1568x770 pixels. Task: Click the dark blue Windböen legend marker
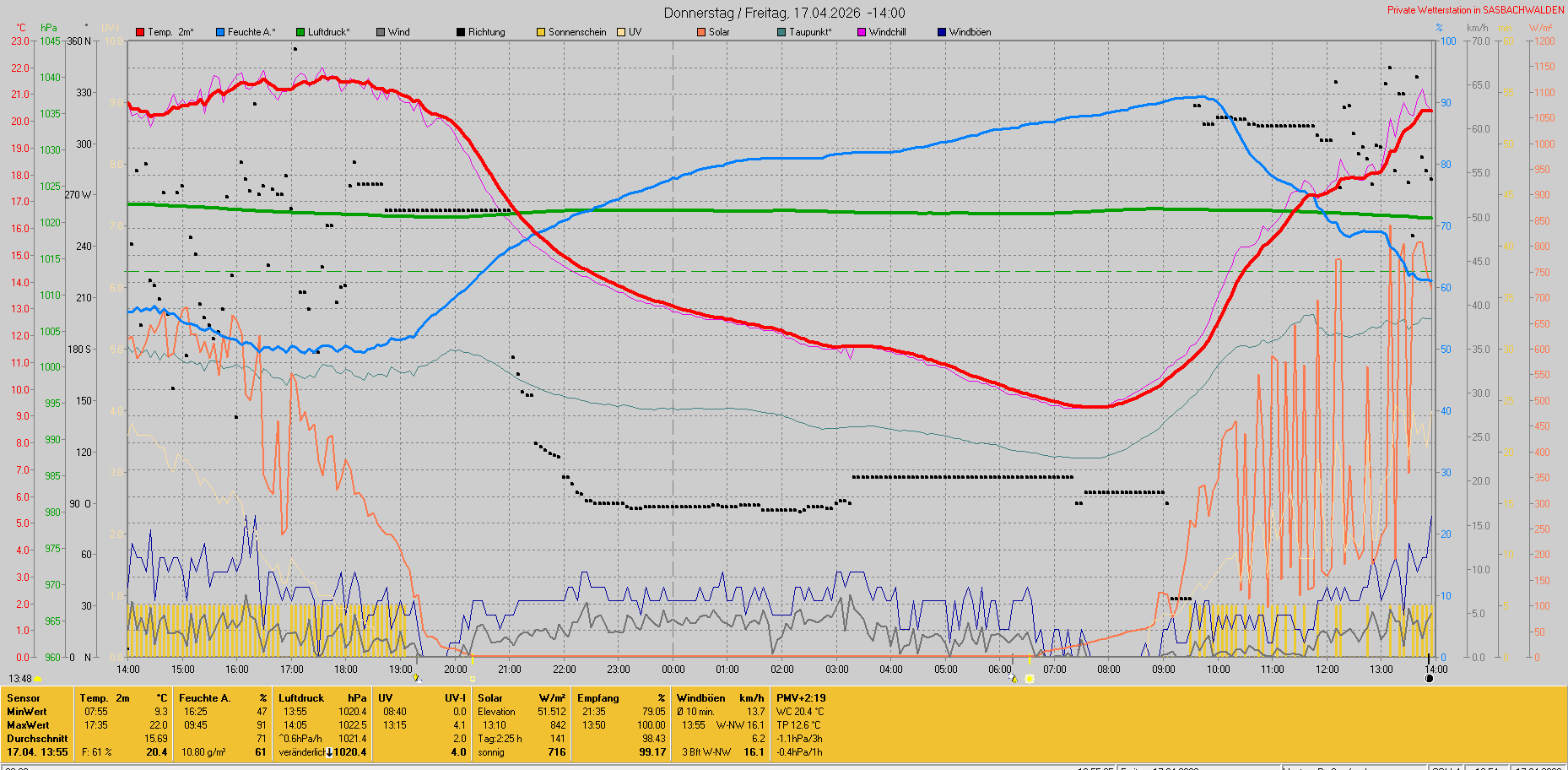pyautogui.click(x=942, y=32)
